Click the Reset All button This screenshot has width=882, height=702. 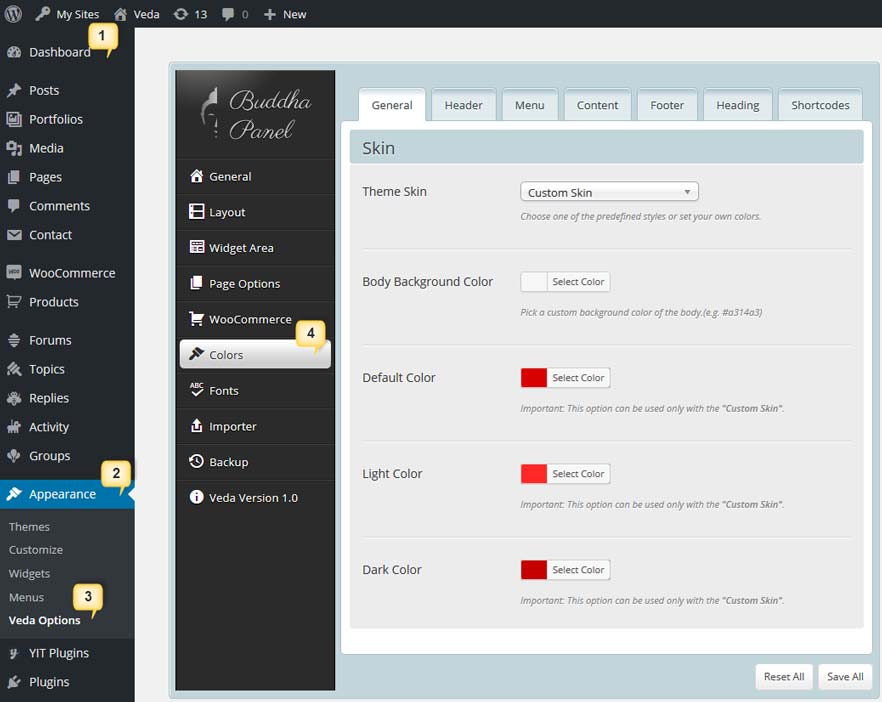click(x=784, y=677)
